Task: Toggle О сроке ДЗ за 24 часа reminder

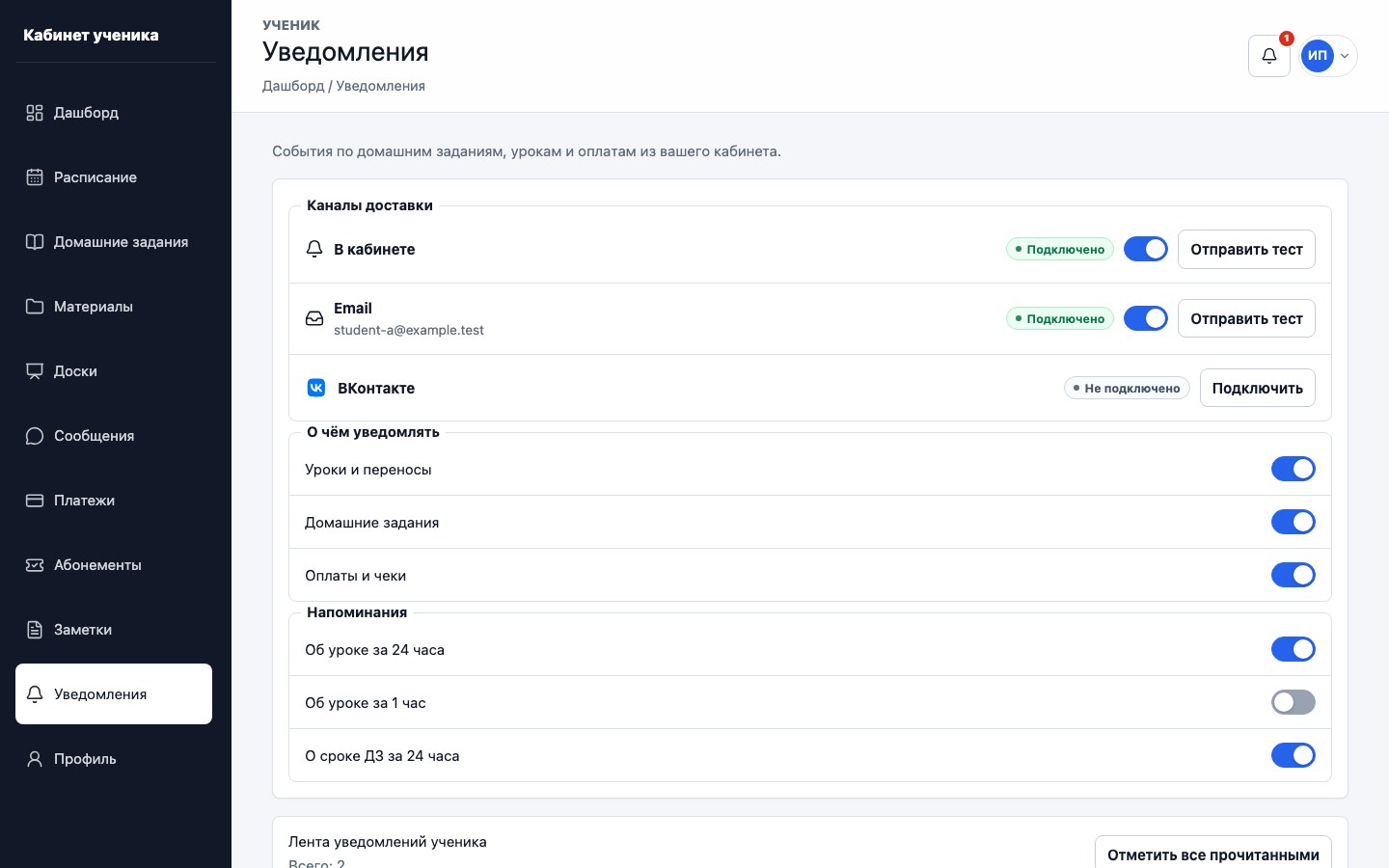Action: tap(1294, 755)
